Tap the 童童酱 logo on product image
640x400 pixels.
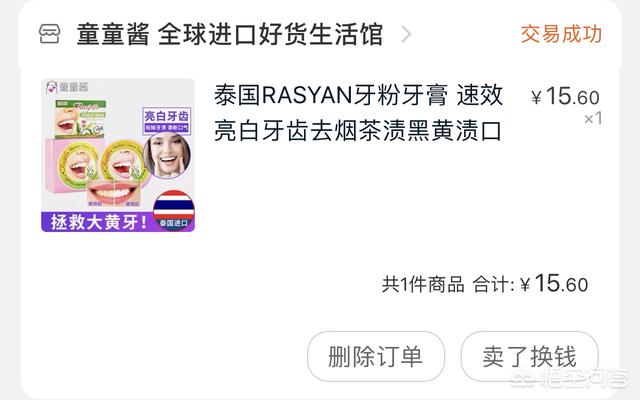click(x=67, y=87)
